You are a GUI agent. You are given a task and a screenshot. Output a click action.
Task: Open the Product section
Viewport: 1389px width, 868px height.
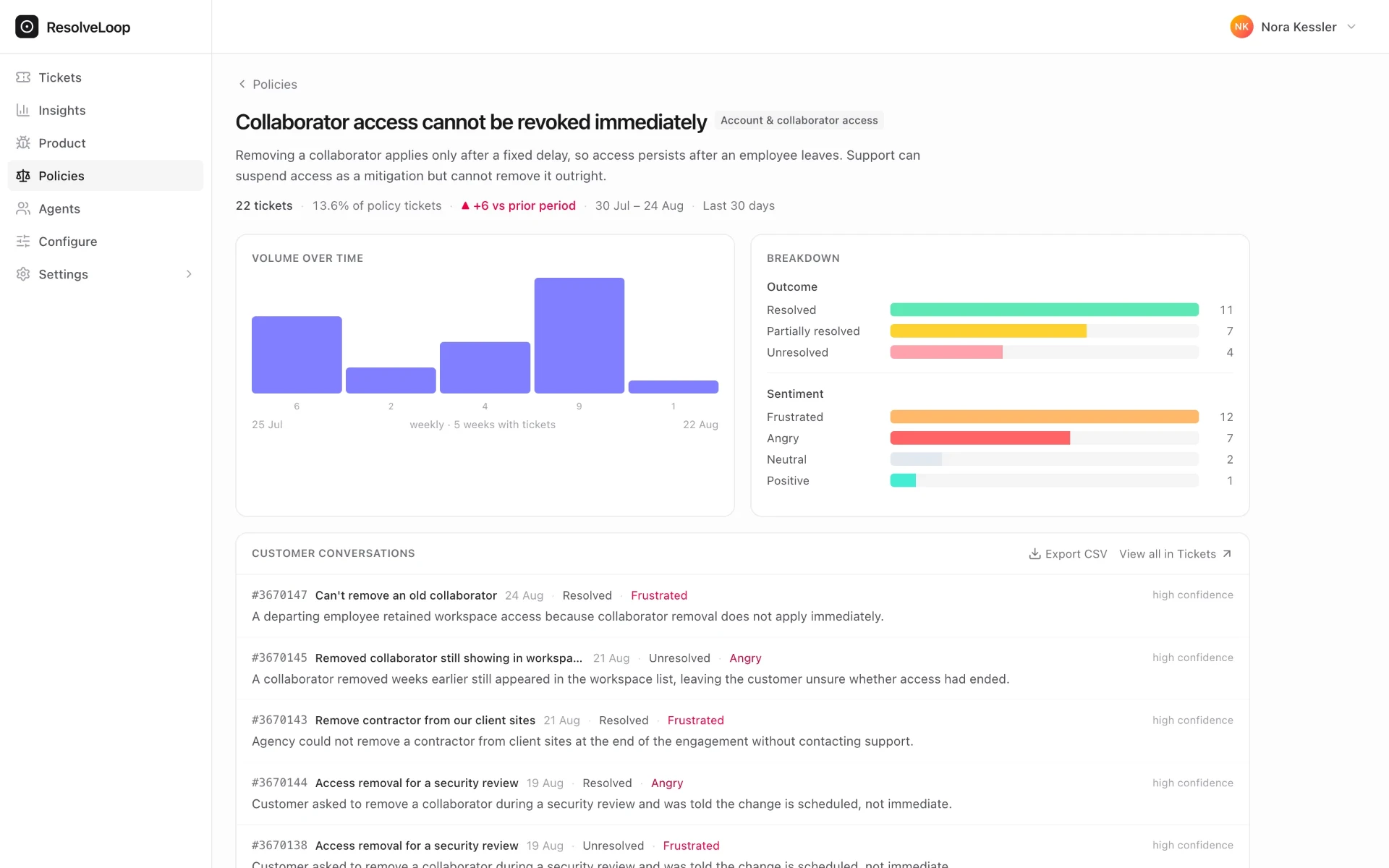tap(106, 142)
